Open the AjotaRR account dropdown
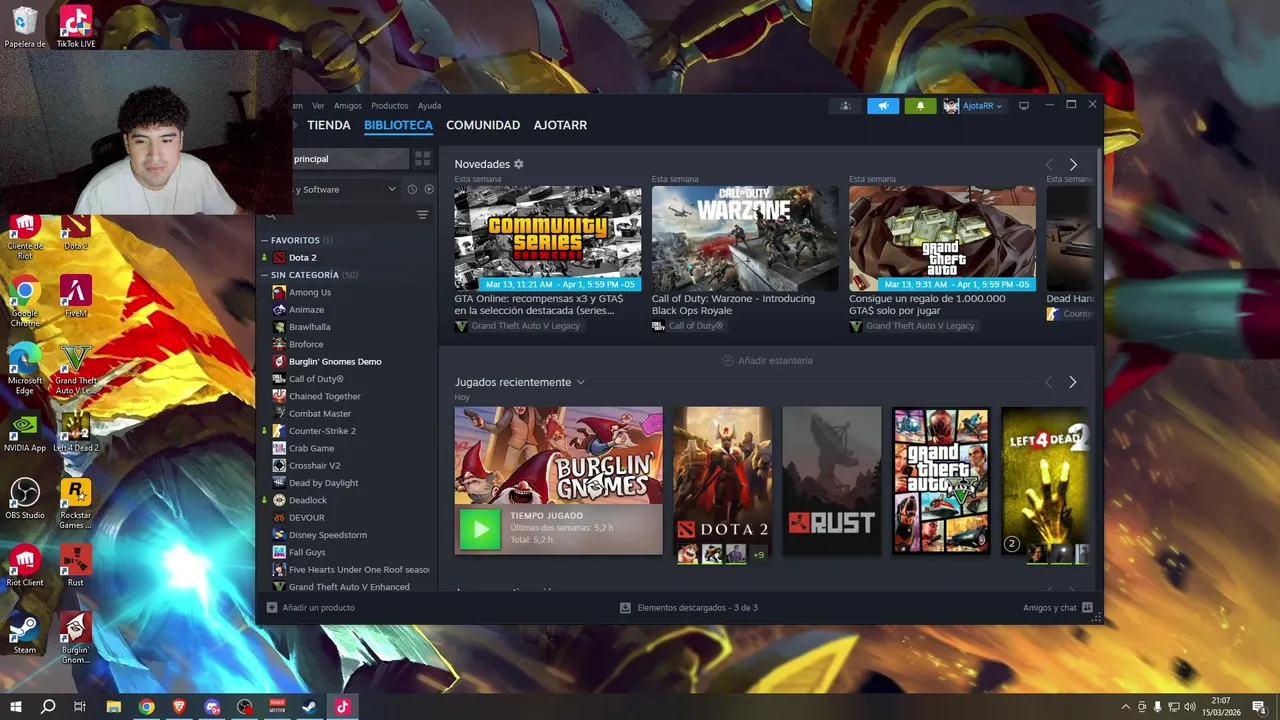 (x=973, y=106)
